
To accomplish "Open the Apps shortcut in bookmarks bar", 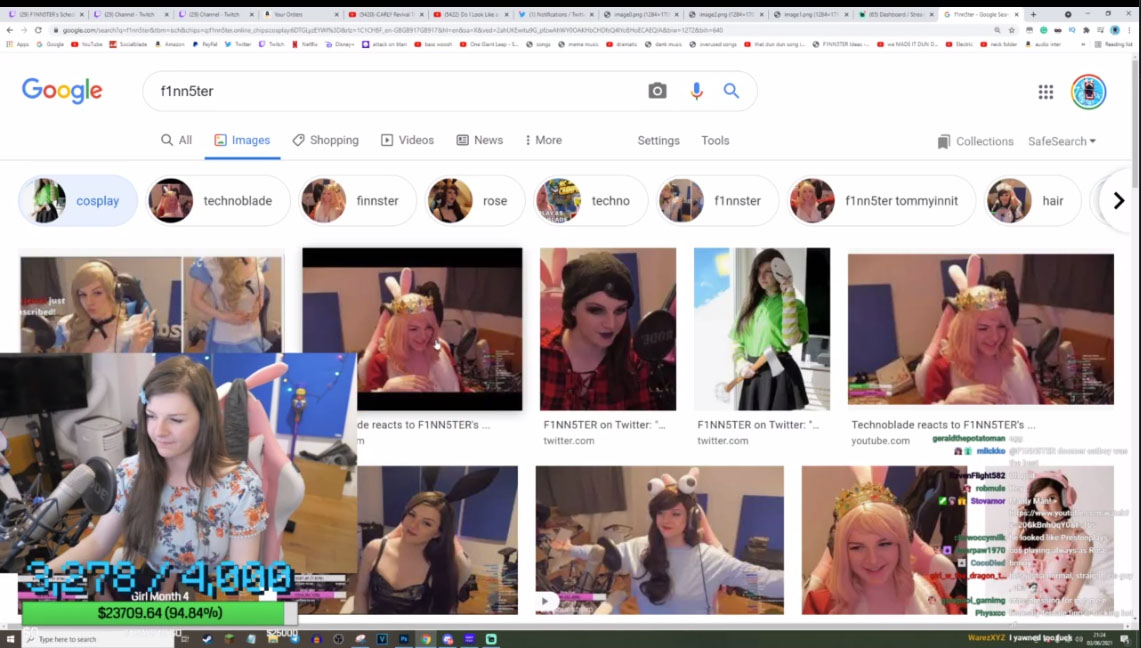I will (18, 44).
